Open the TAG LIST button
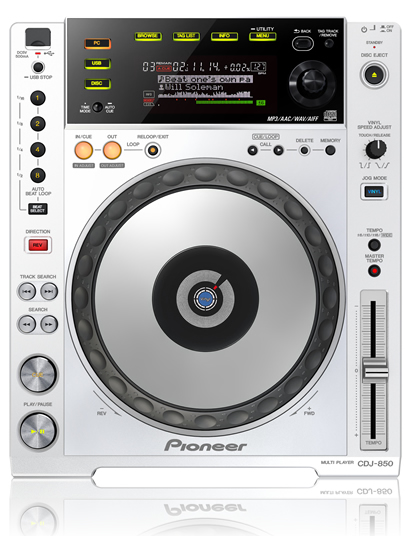411x536 pixels. 186,36
